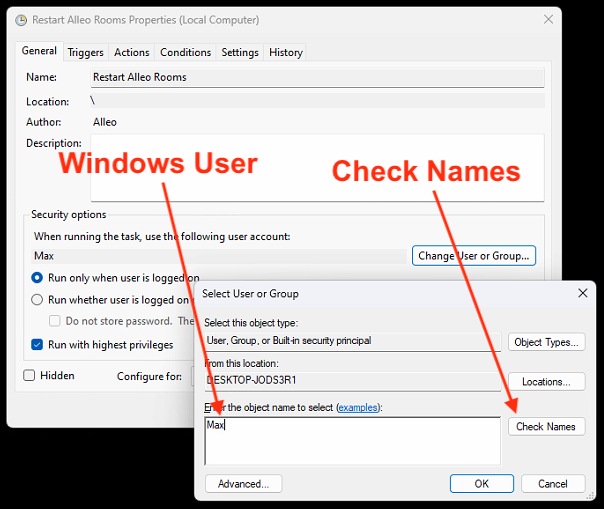The image size is (604, 509).
Task: Go to the Settings tab
Action: coord(240,52)
